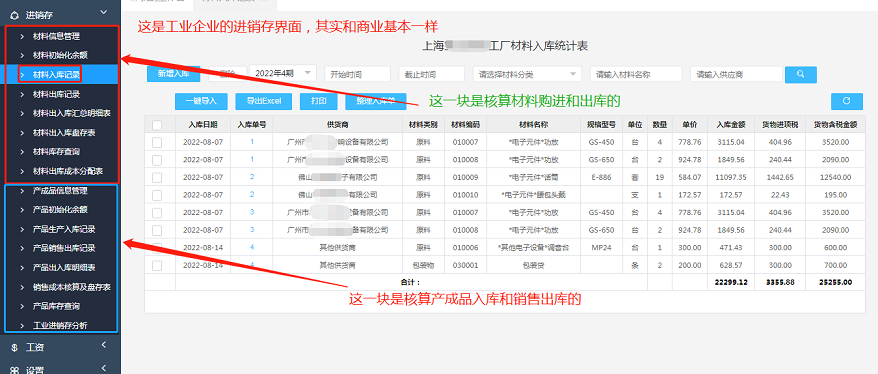Open 材料库存查询 in the sidebar menu
The image size is (878, 374).
[56, 152]
